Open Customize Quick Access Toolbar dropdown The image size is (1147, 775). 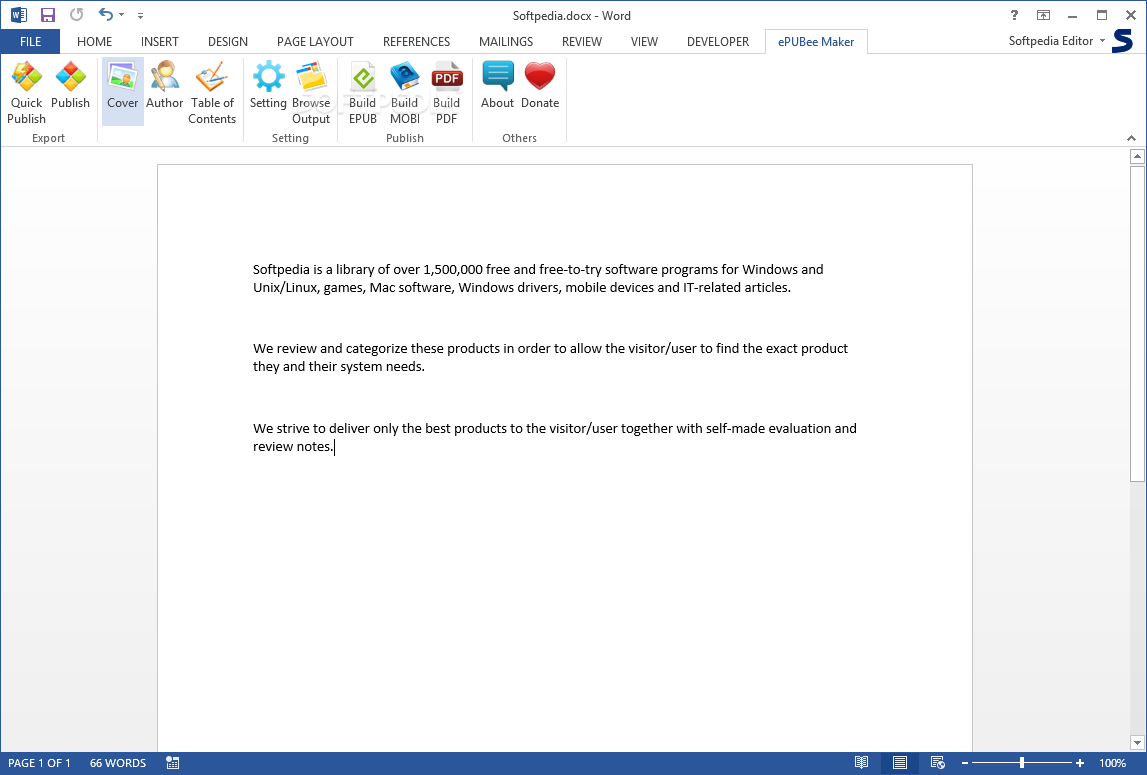(x=140, y=15)
